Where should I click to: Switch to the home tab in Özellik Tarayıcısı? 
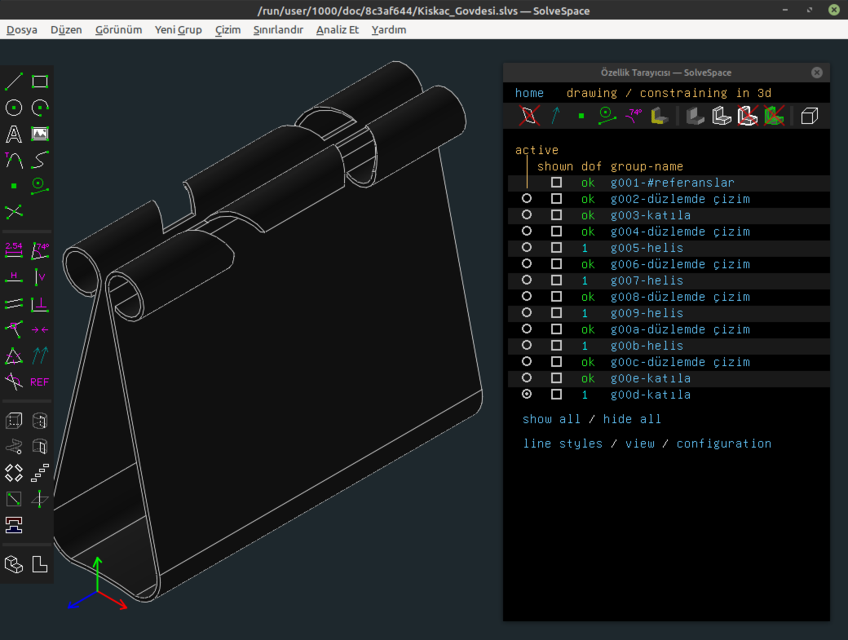(x=529, y=92)
